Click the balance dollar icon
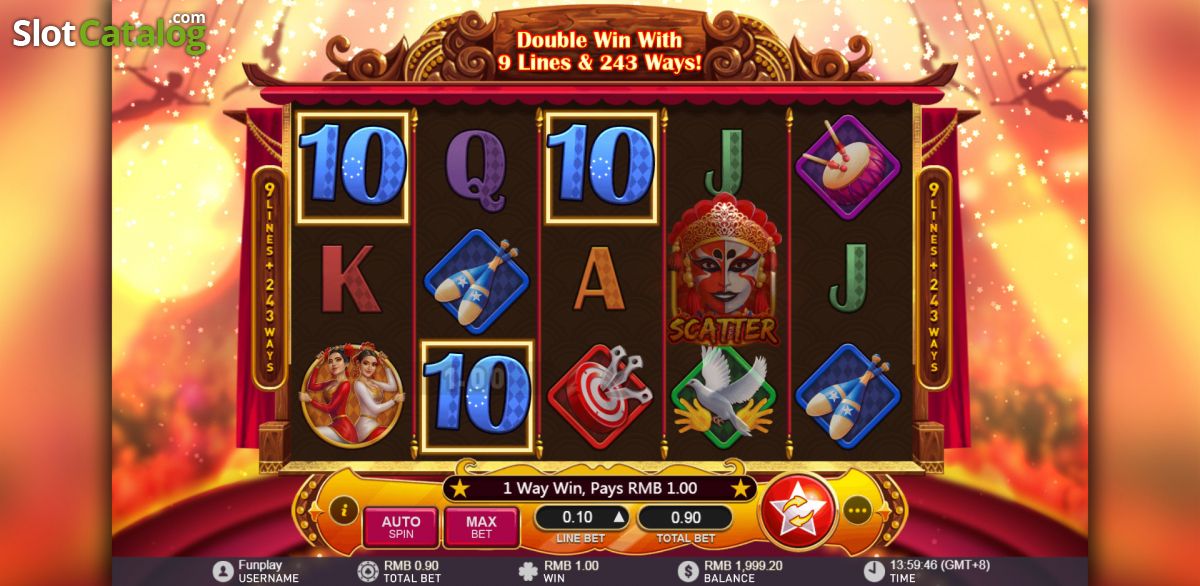Screen dimensions: 1200x586 [x=687, y=571]
